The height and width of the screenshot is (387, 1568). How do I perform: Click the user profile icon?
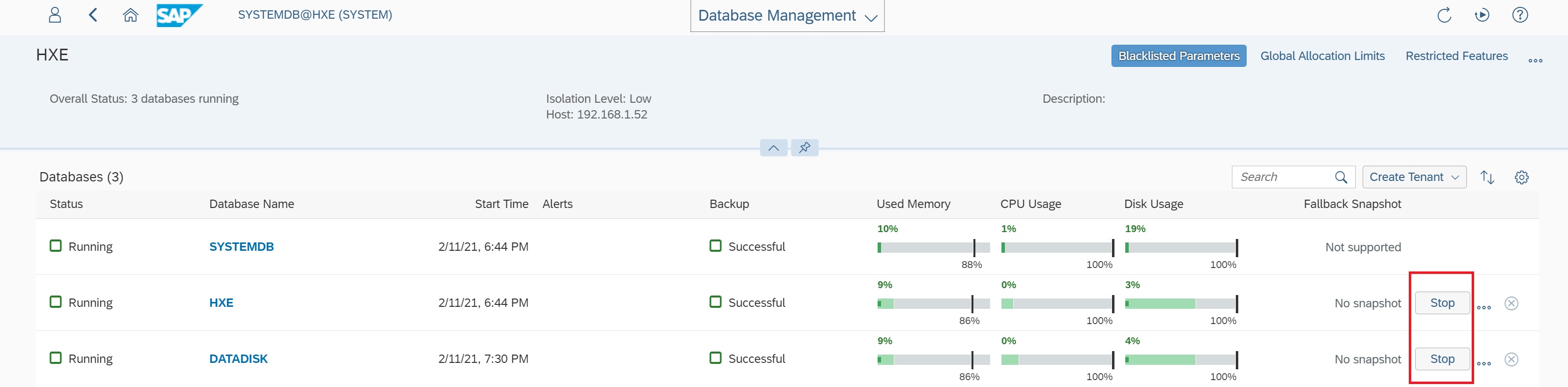pyautogui.click(x=55, y=15)
